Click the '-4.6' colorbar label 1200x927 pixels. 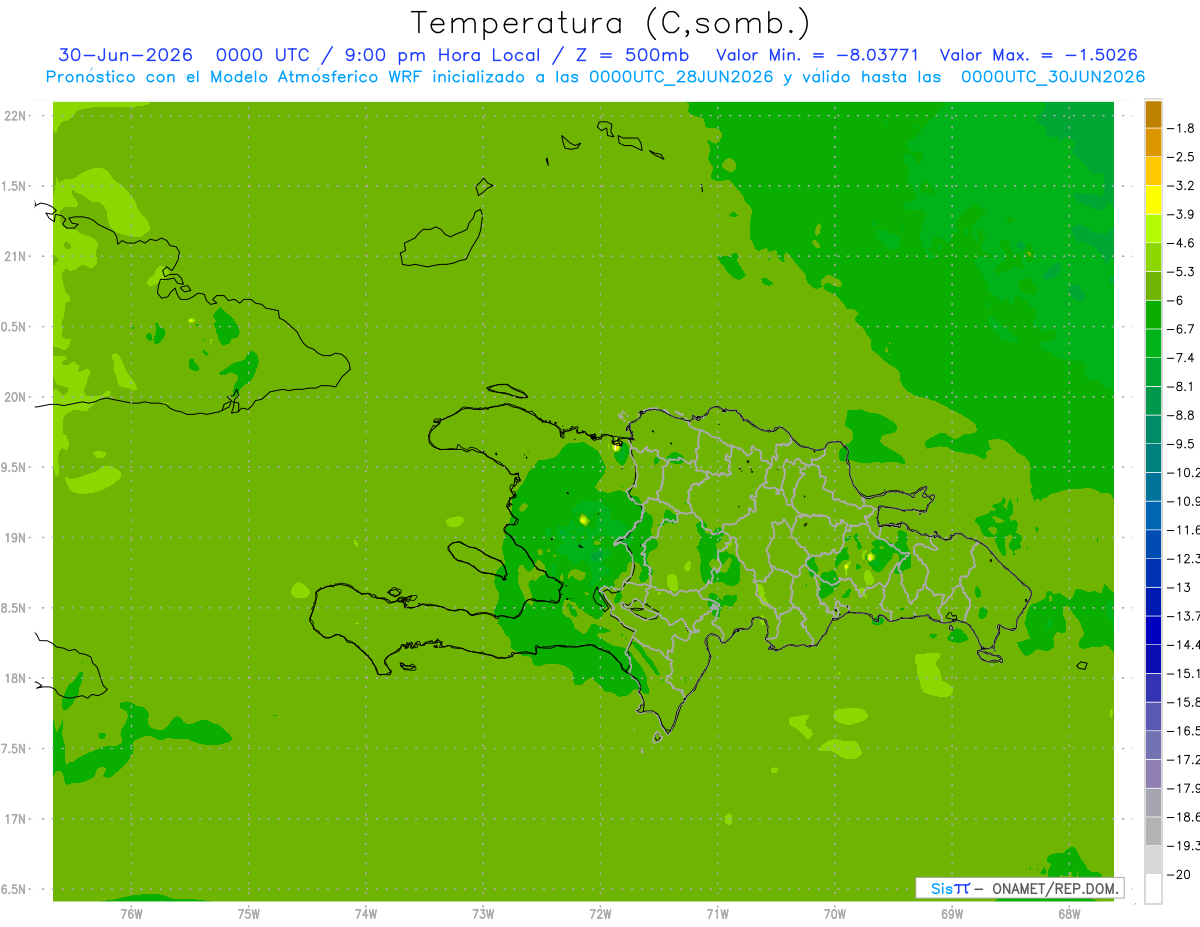coord(1181,243)
